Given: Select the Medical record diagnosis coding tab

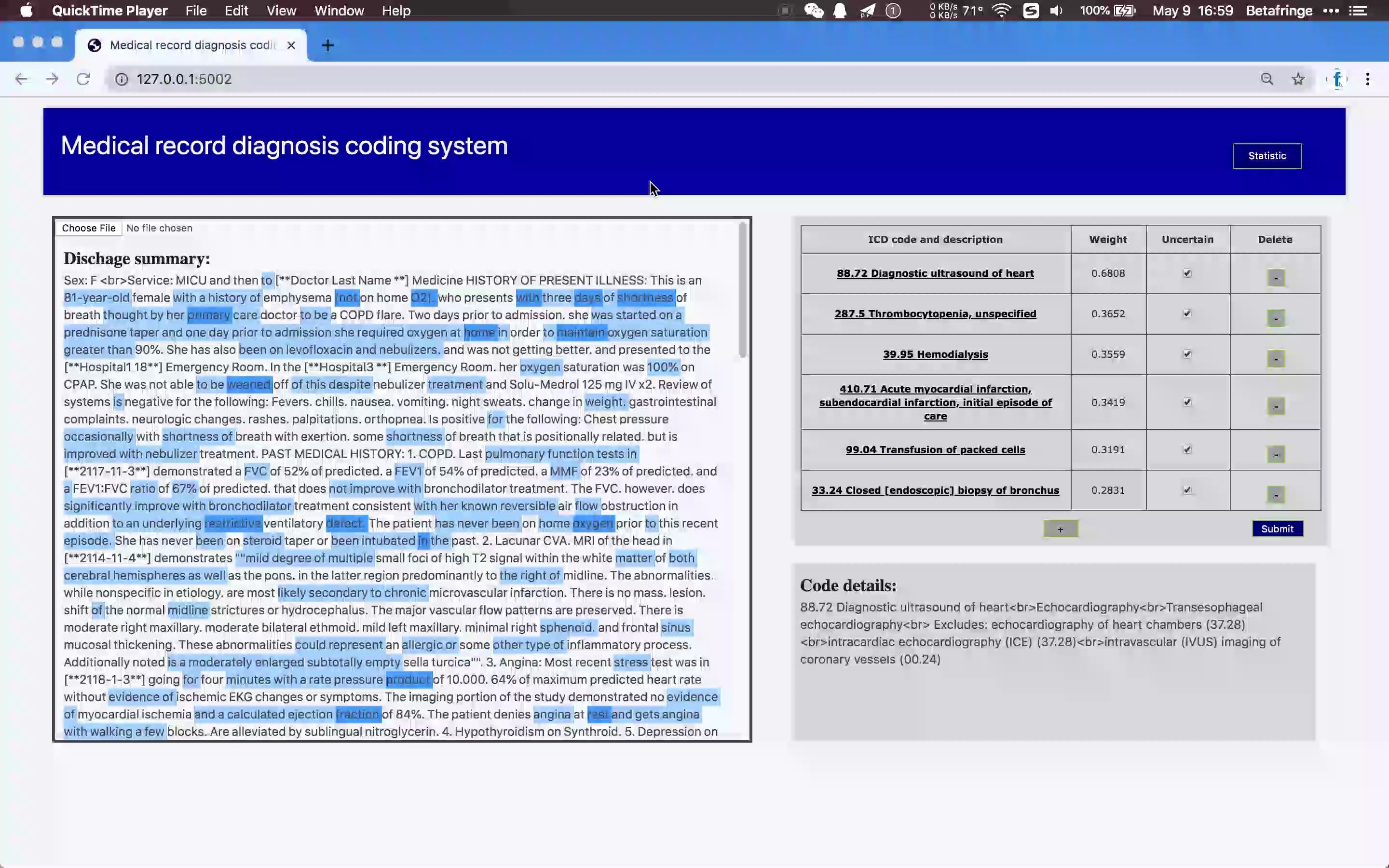Looking at the screenshot, I should pyautogui.click(x=191, y=45).
